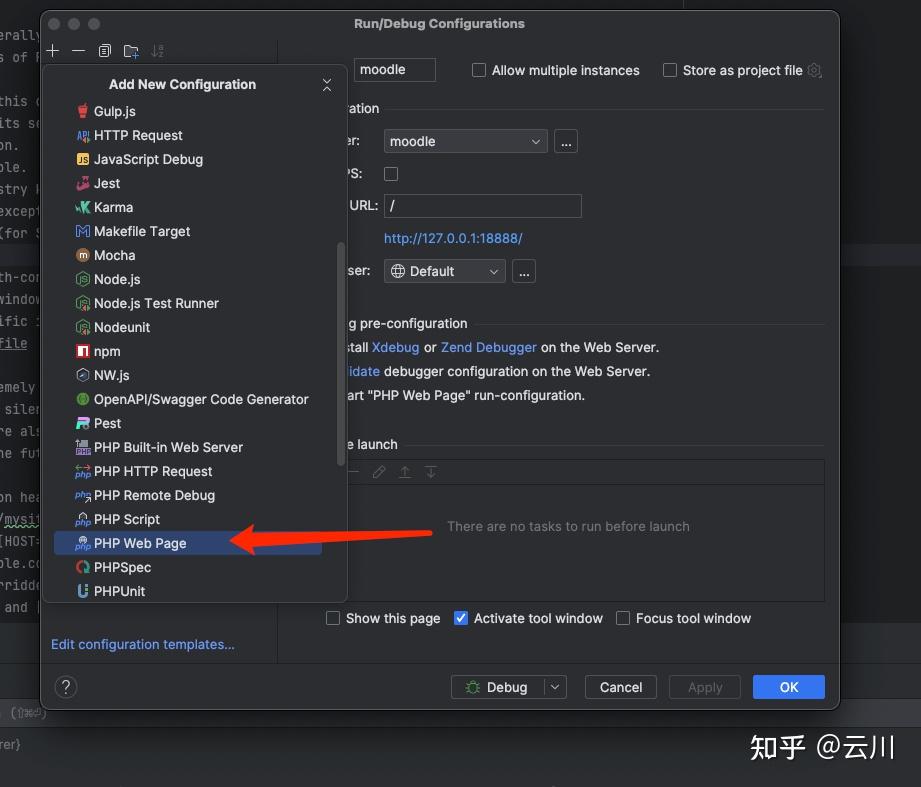Choose OpenAPI/Swagger Code Generator
Screen dimensions: 921x787
(x=188, y=399)
